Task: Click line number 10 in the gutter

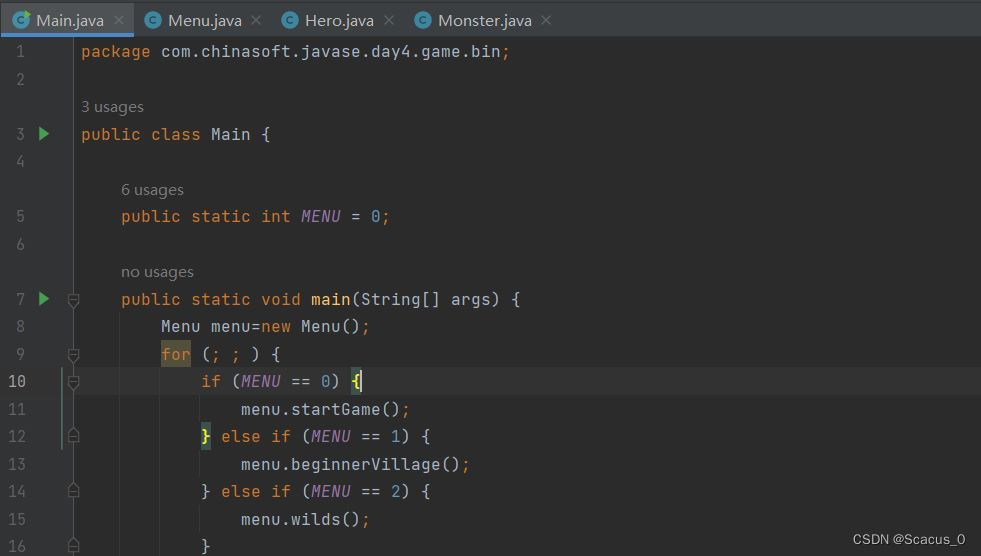Action: point(17,382)
